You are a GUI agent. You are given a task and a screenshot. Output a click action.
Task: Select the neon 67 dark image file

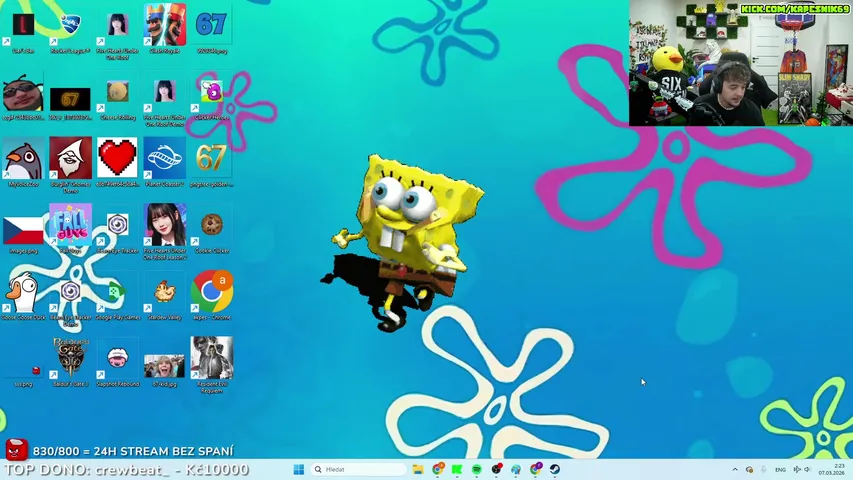pyautogui.click(x=70, y=101)
